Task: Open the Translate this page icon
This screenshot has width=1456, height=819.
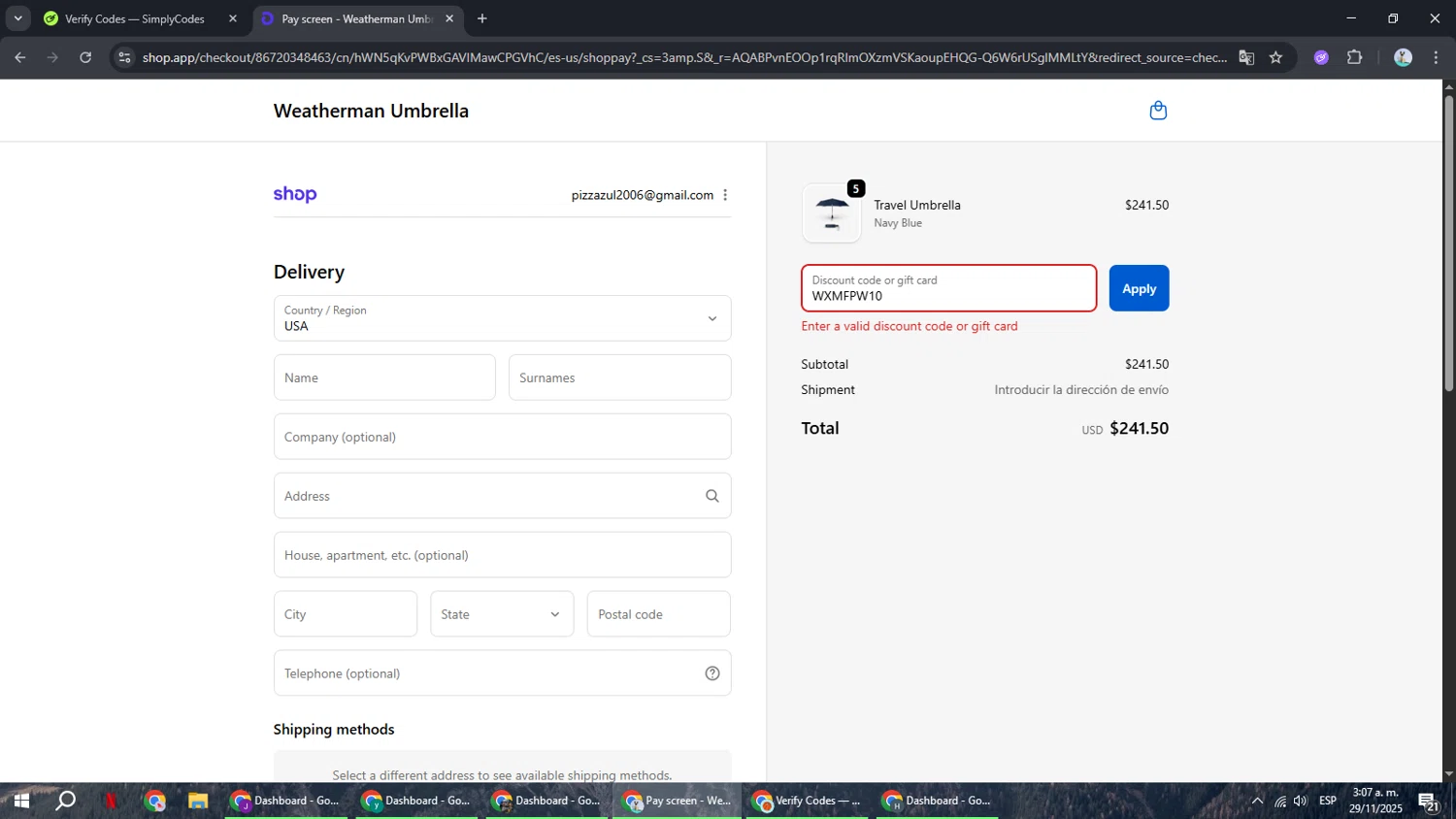Action: click(x=1246, y=57)
